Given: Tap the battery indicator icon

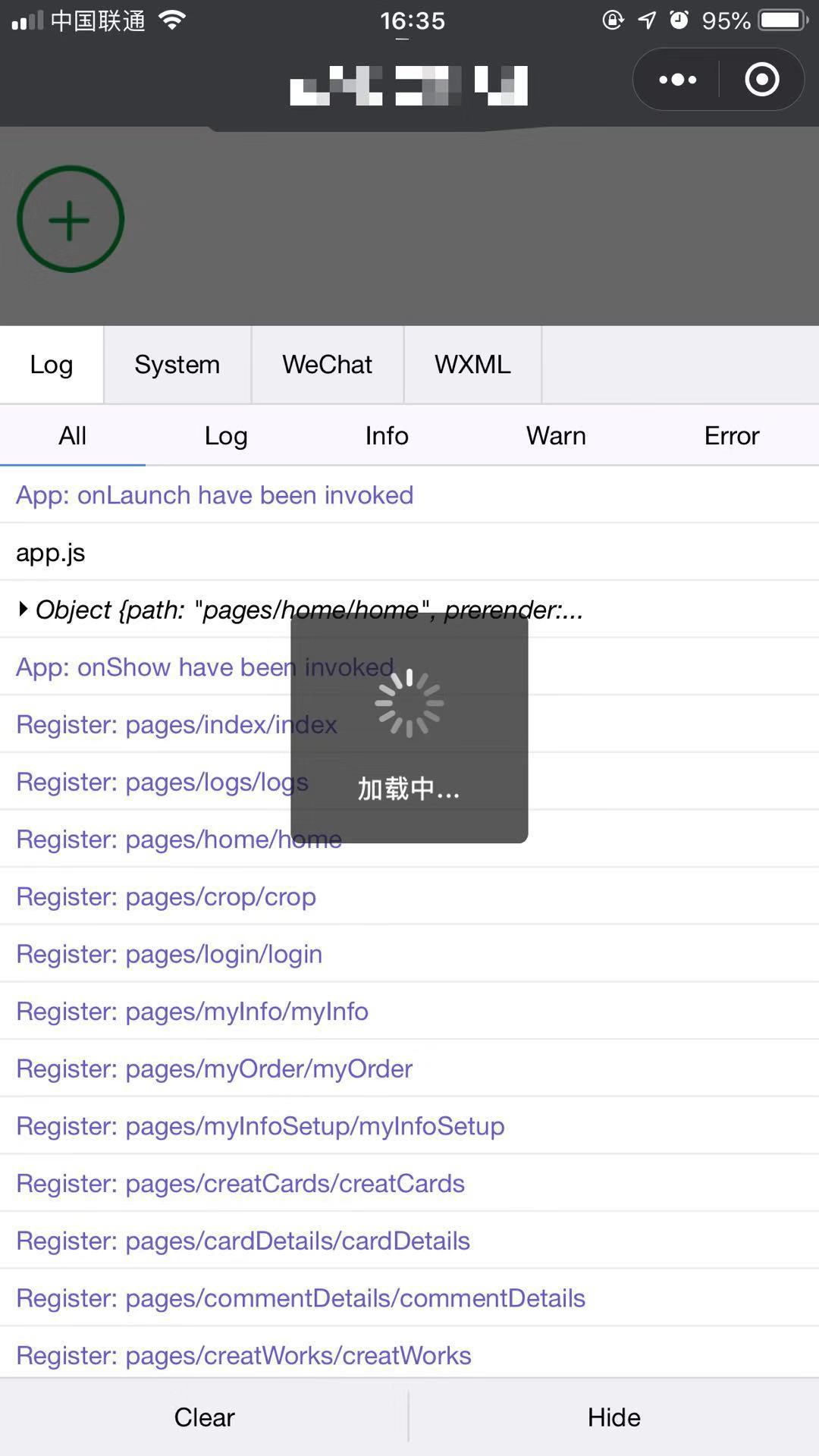Looking at the screenshot, I should coord(784,20).
